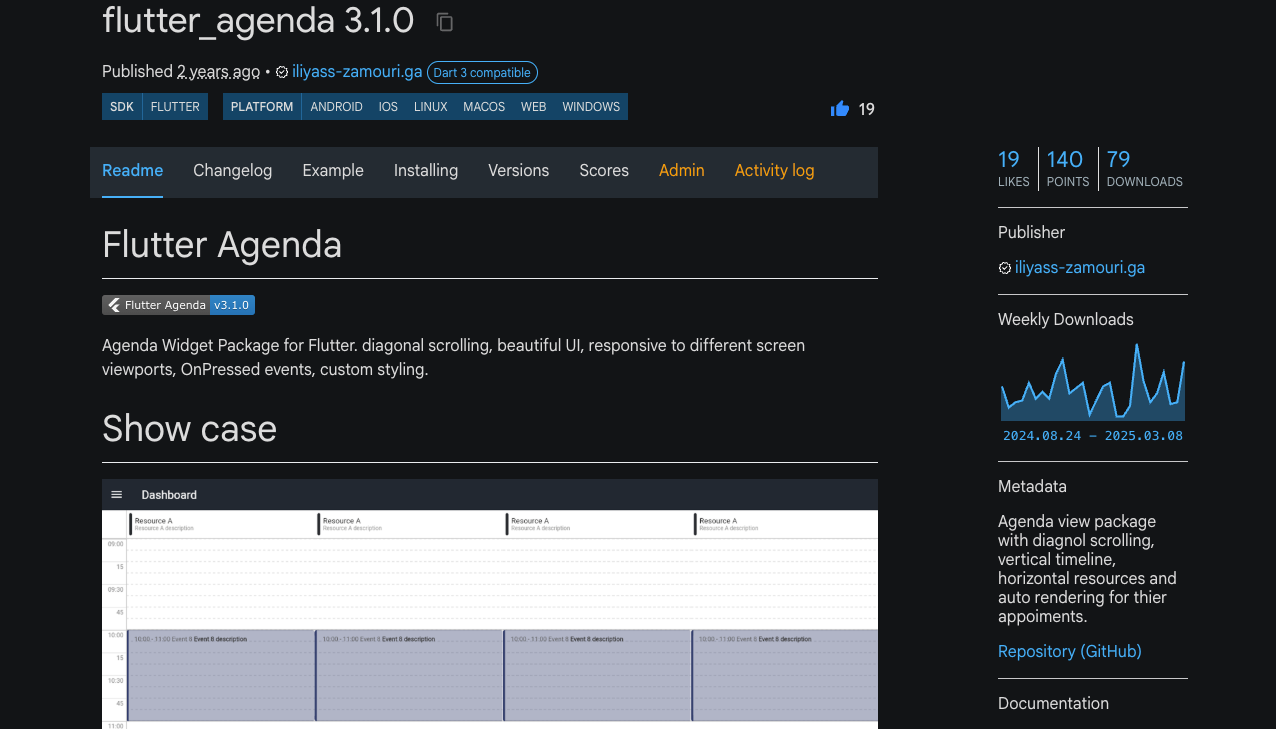Screen dimensions: 1276x729
Task: Filter by IOS platform tag
Action: click(x=388, y=107)
